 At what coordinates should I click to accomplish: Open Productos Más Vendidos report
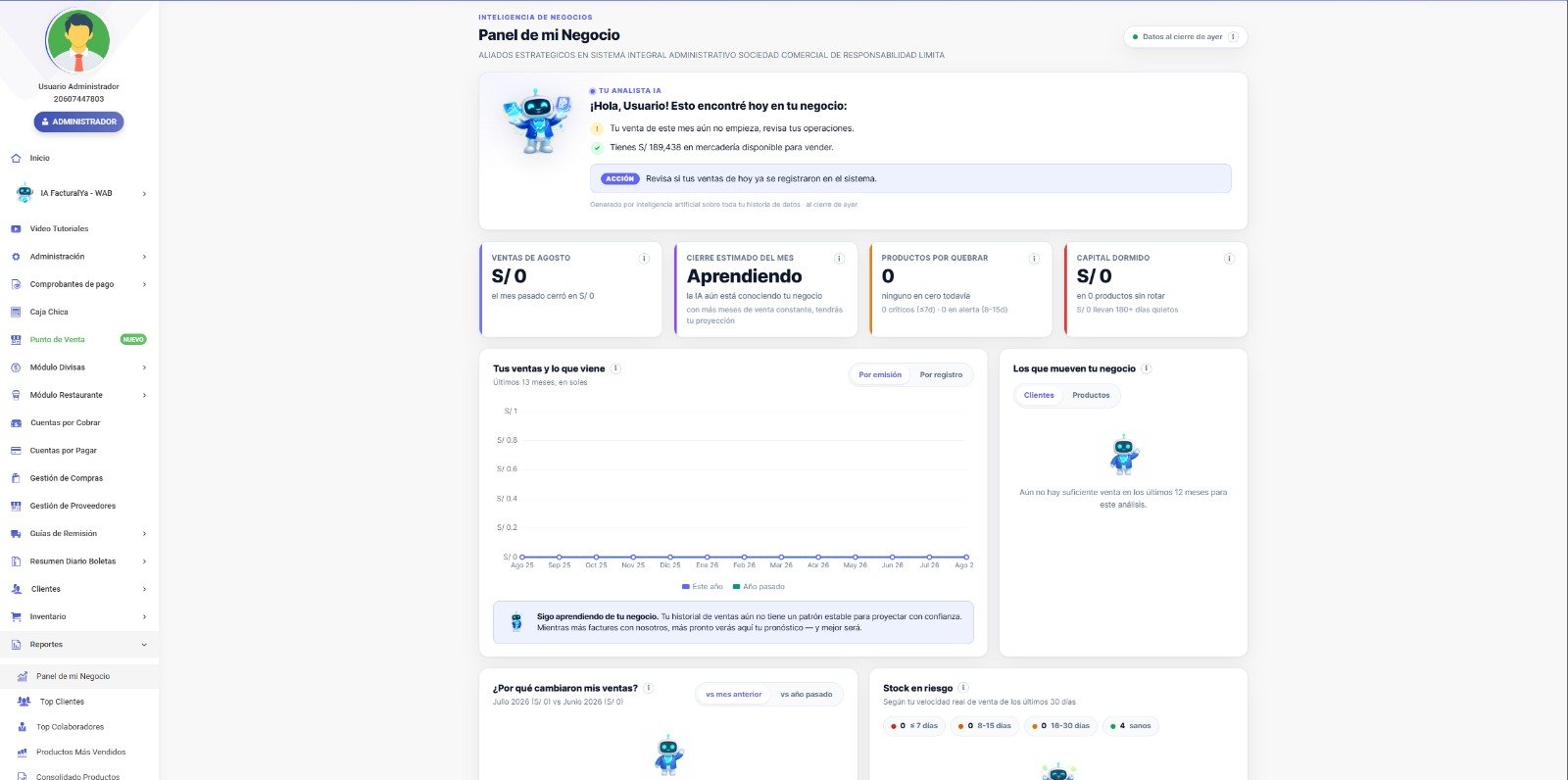click(x=79, y=753)
